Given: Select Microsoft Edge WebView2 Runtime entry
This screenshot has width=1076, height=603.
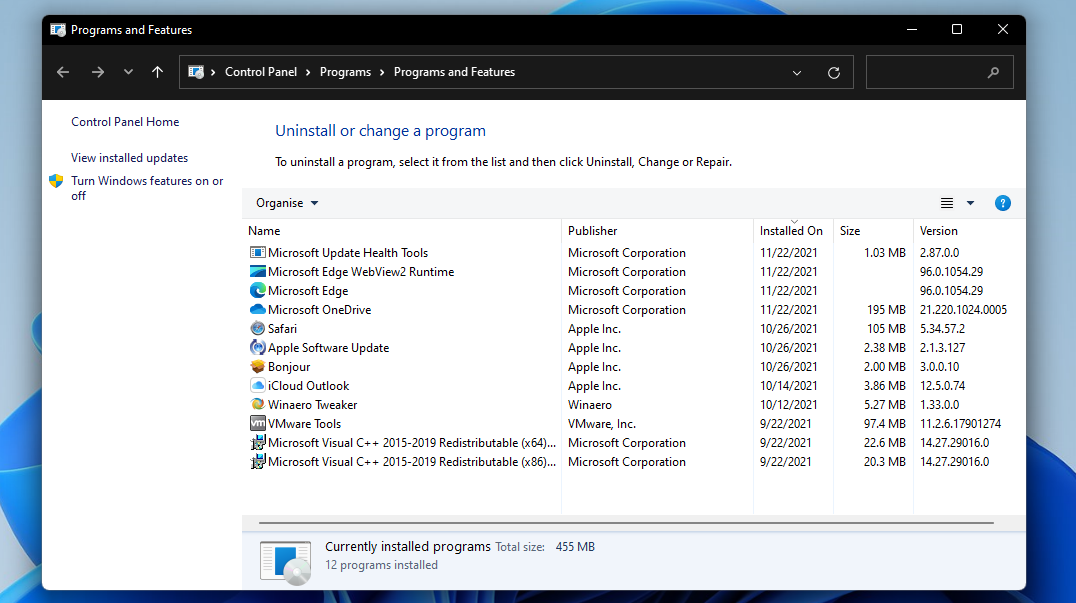Looking at the screenshot, I should point(361,272).
